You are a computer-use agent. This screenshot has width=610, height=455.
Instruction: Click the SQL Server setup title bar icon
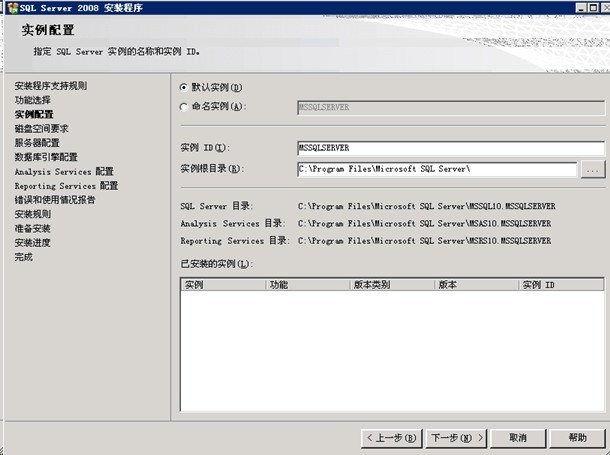(13, 8)
